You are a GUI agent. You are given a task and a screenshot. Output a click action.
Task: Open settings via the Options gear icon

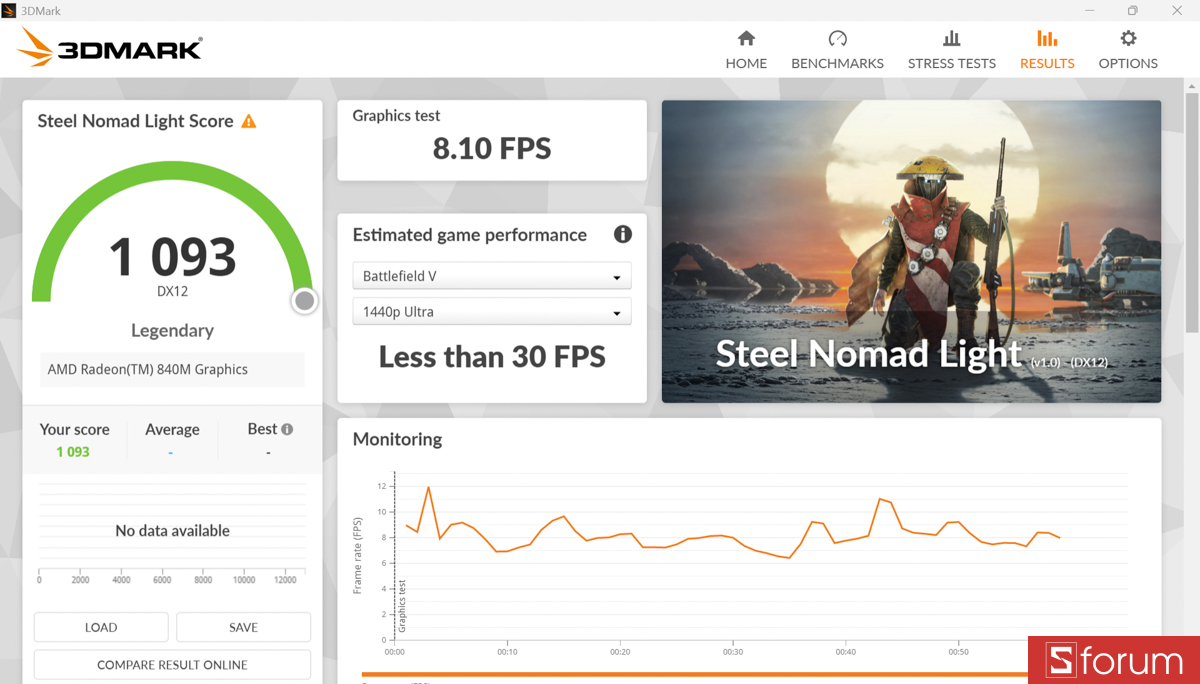[1127, 36]
